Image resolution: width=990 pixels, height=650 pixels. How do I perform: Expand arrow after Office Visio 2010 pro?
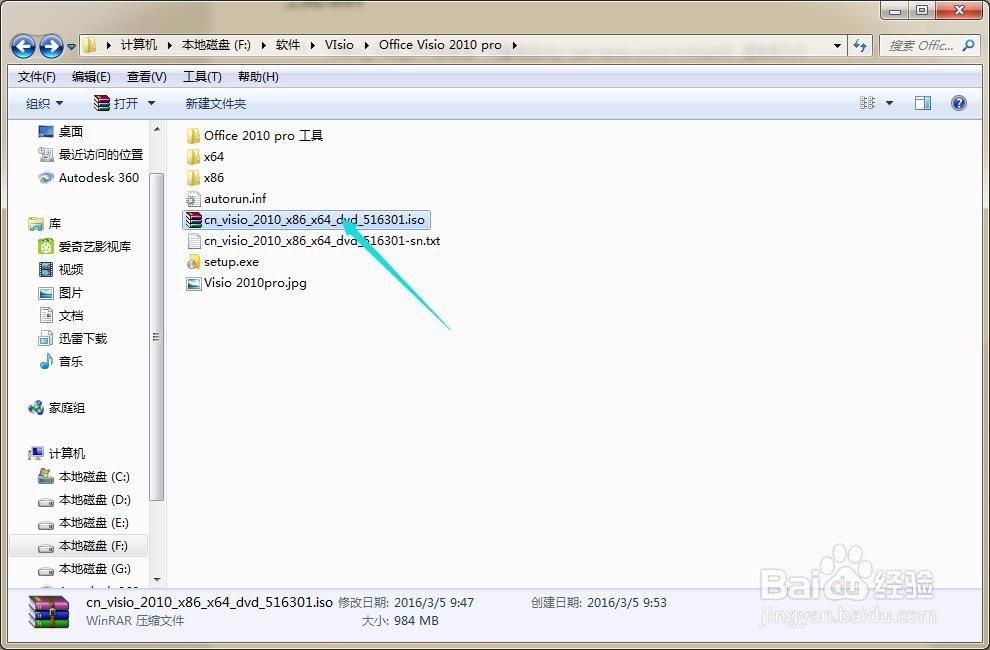pos(515,45)
